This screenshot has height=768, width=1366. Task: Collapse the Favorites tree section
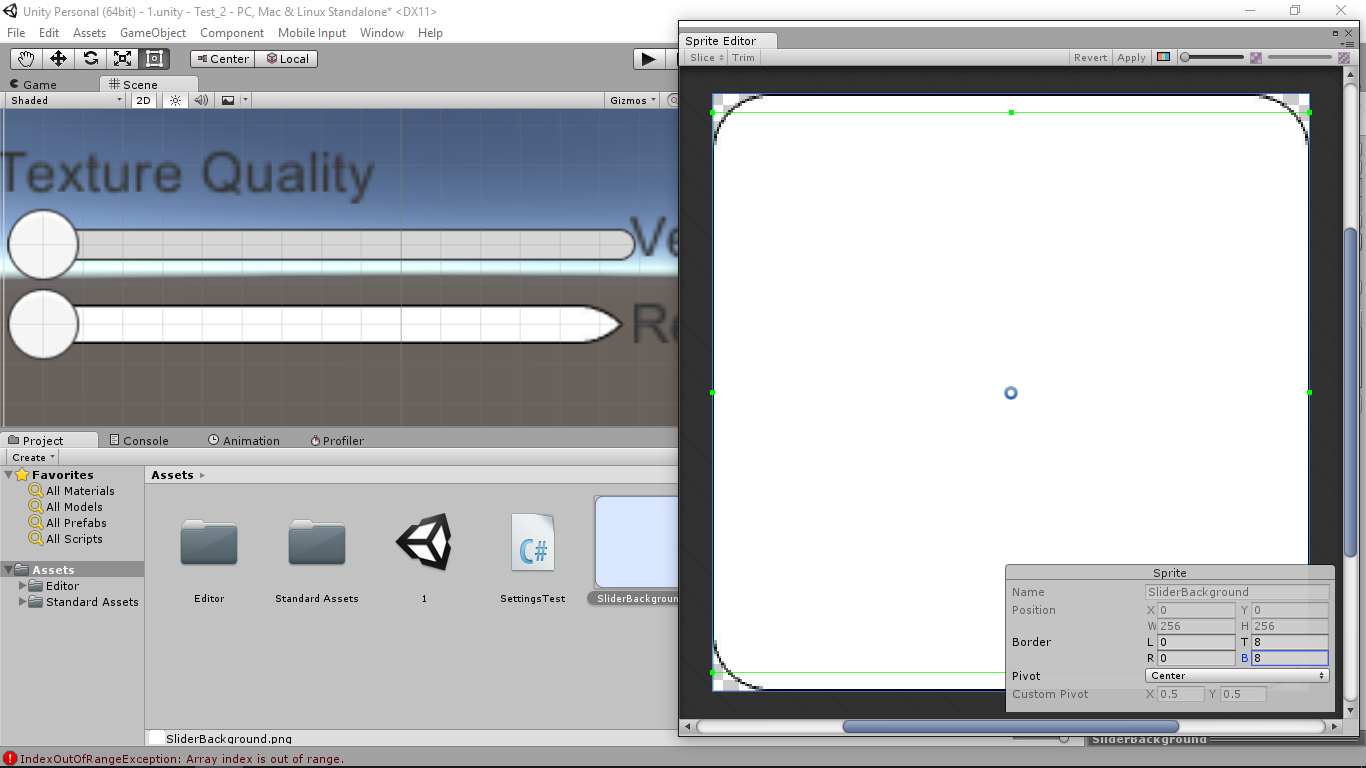point(9,475)
